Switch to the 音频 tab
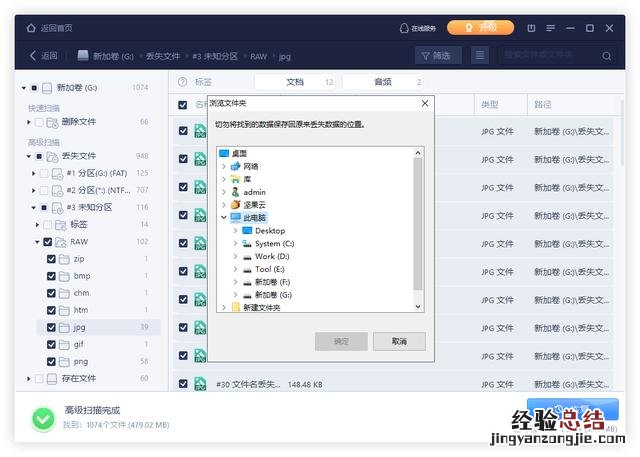Image resolution: width=640 pixels, height=457 pixels. pos(382,82)
